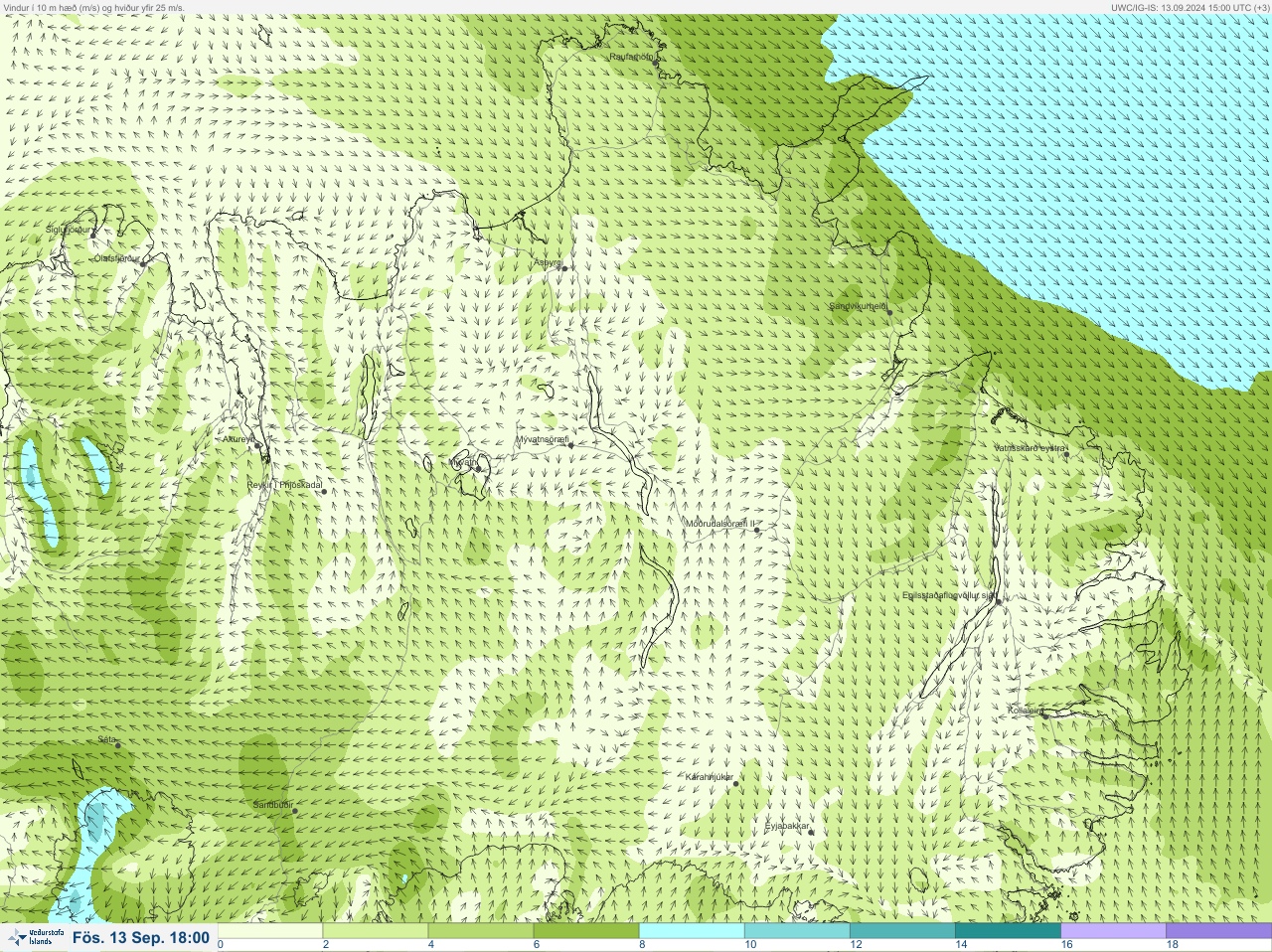Select the Eyjabakkar station marker
The image size is (1272, 952).
click(812, 831)
